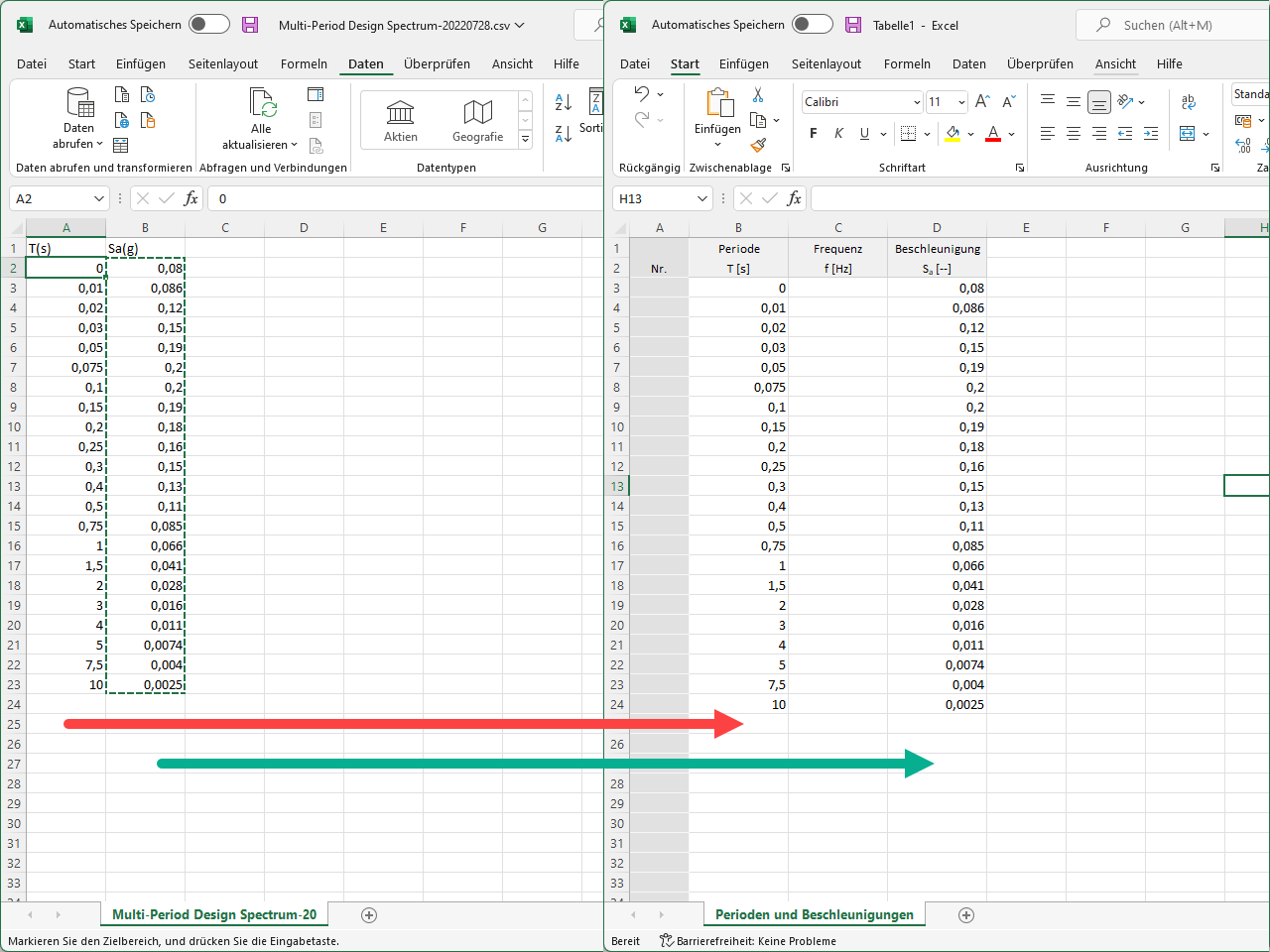1270x952 pixels.
Task: Copy selection with copy icon
Action: 758,120
